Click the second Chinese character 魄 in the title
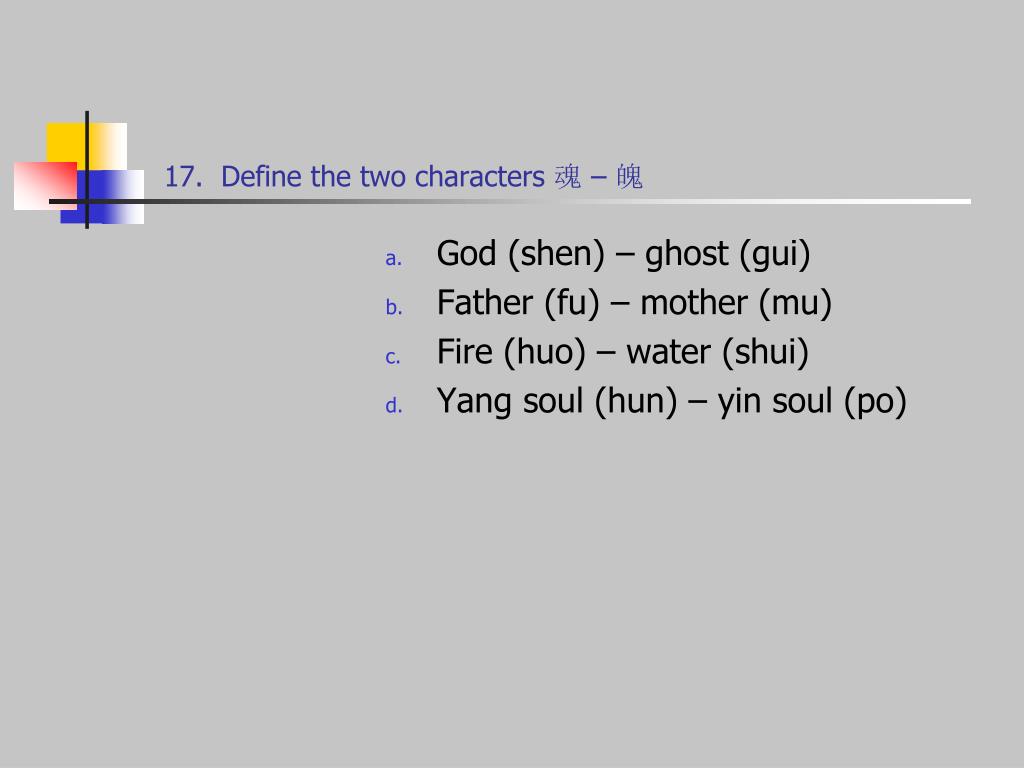This screenshot has height=768, width=1024. [630, 177]
